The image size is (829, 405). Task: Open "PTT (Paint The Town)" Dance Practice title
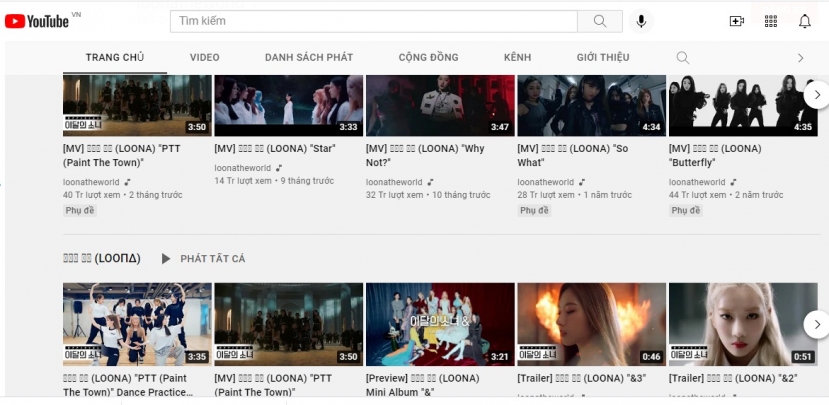[x=127, y=385]
